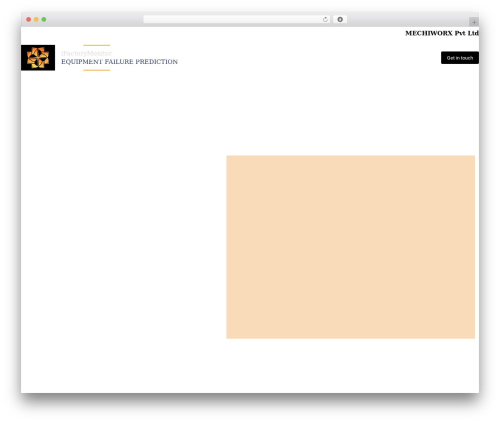Viewport: 500px width, 423px height.
Task: Select the iFactoryMonitor faded title text
Action: pyautogui.click(x=87, y=53)
